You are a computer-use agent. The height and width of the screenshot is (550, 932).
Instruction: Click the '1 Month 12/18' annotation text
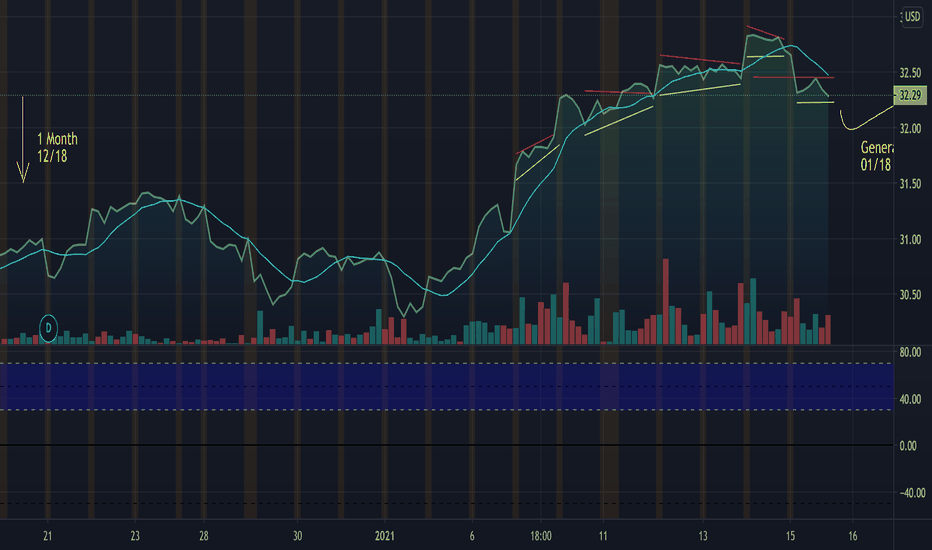click(x=58, y=147)
